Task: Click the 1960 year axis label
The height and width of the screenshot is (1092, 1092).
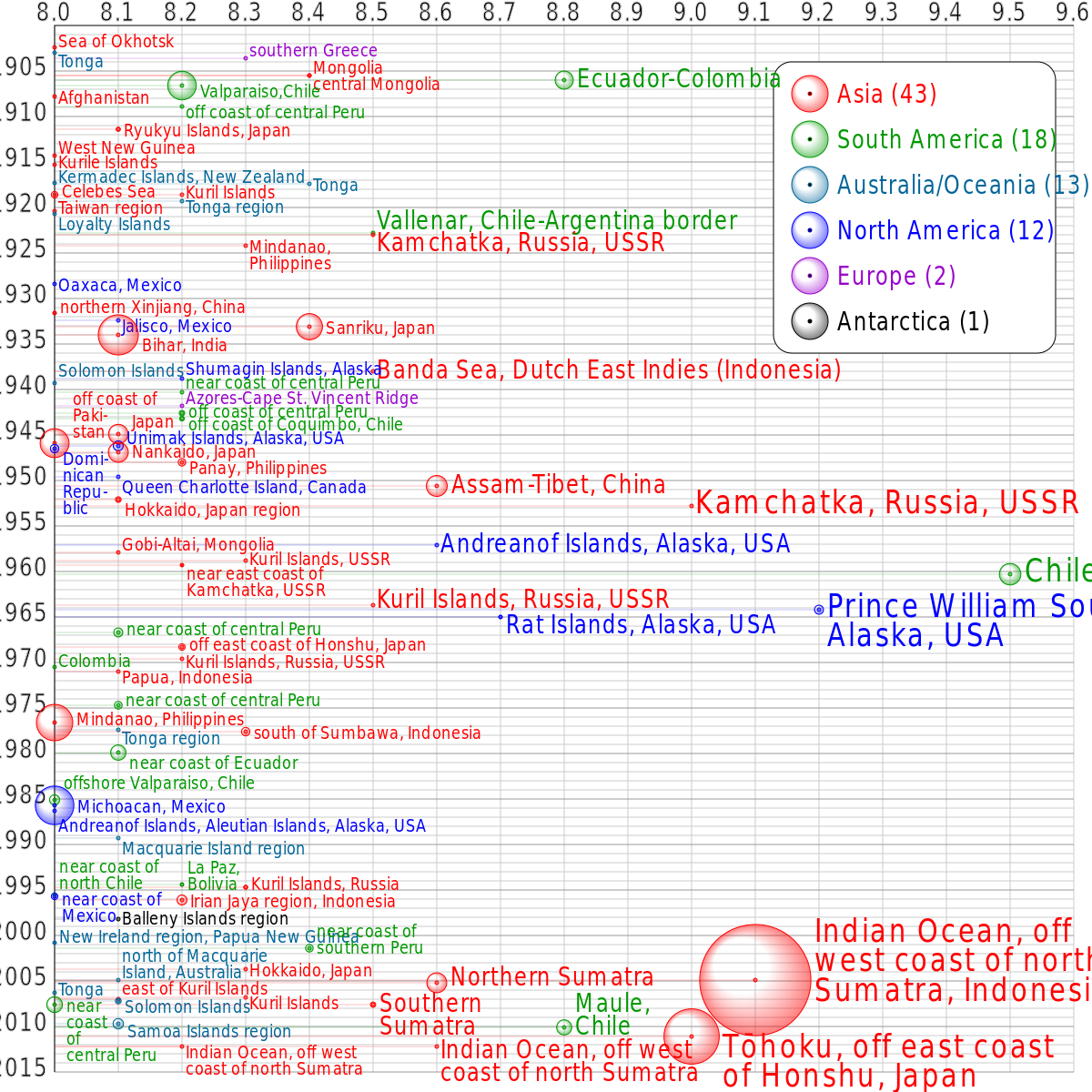Action: point(25,567)
